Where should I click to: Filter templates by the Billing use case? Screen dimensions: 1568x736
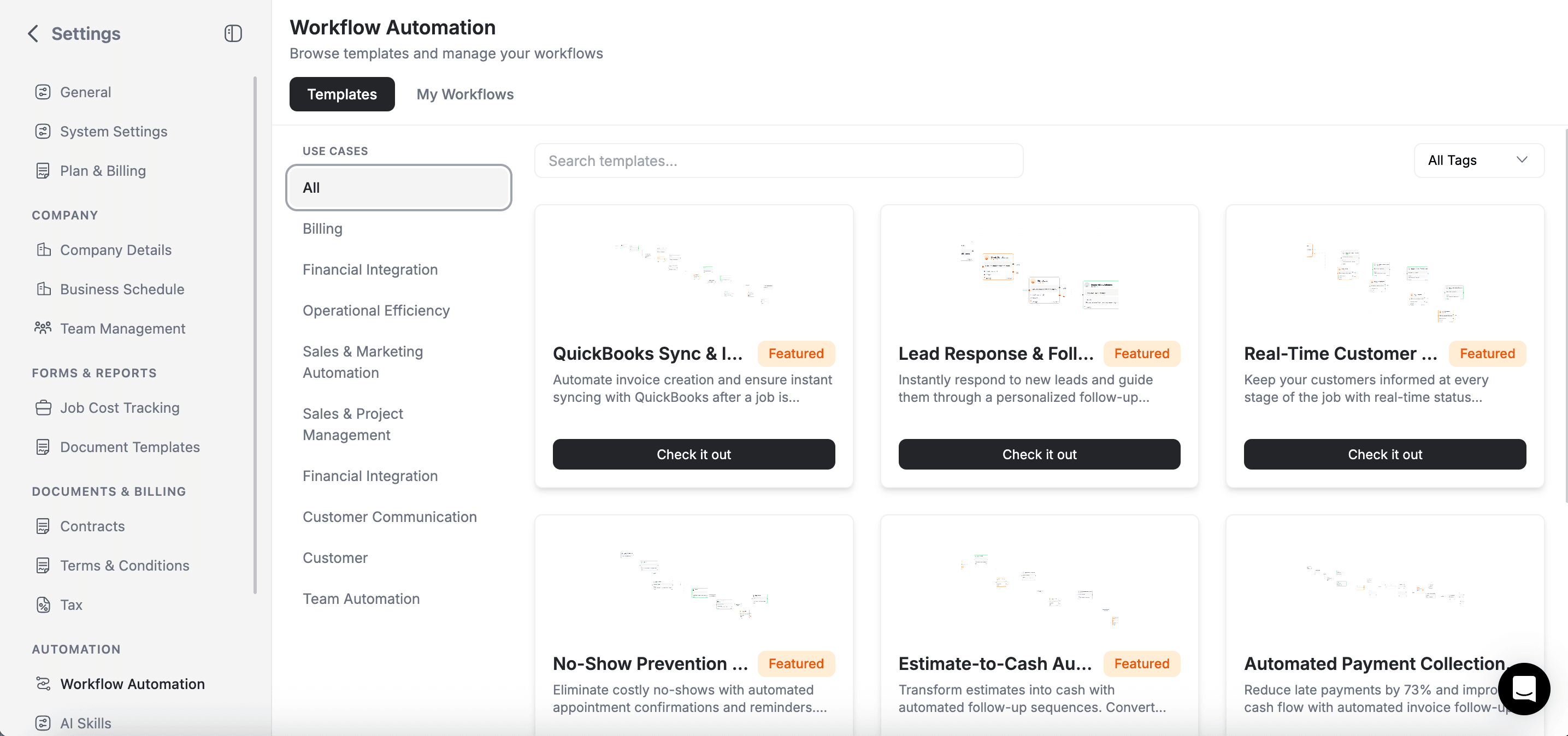pyautogui.click(x=322, y=228)
